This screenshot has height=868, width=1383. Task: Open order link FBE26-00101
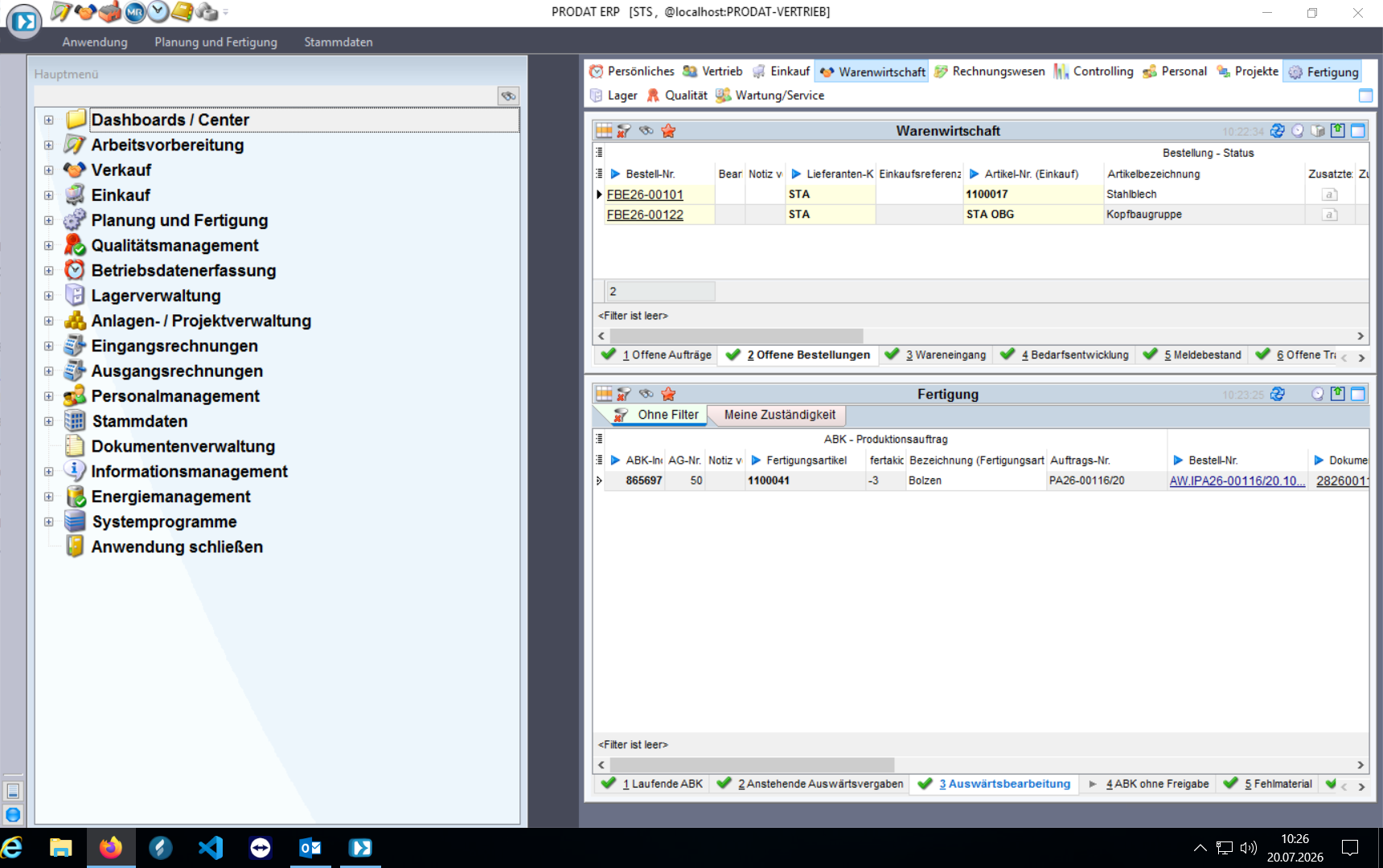coord(645,194)
